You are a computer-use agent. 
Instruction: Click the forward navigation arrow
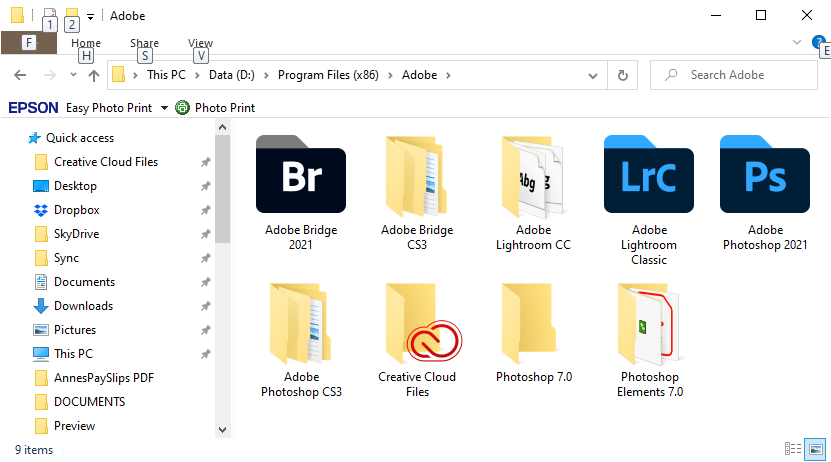pyautogui.click(x=49, y=75)
